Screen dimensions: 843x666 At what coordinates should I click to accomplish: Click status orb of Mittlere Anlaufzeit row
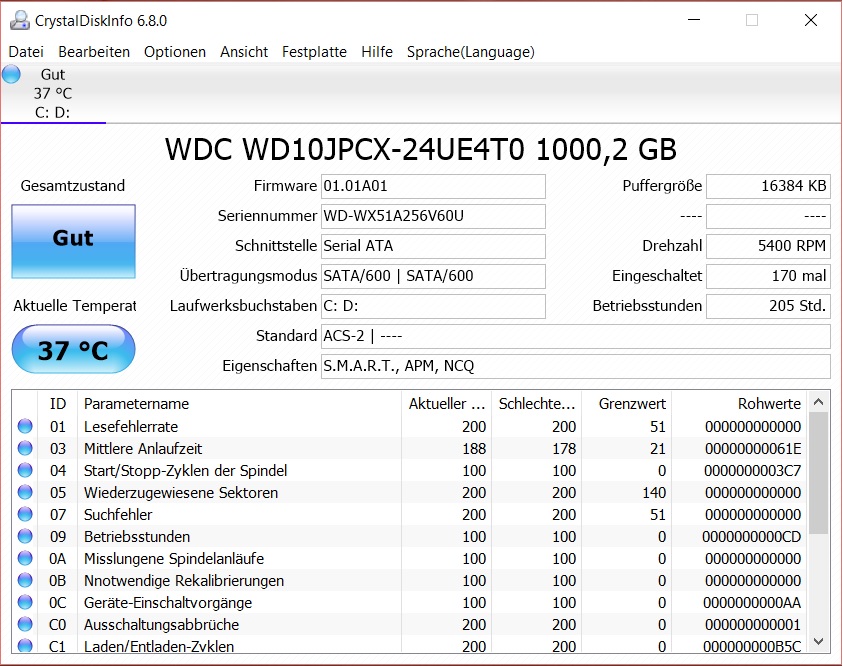click(25, 448)
